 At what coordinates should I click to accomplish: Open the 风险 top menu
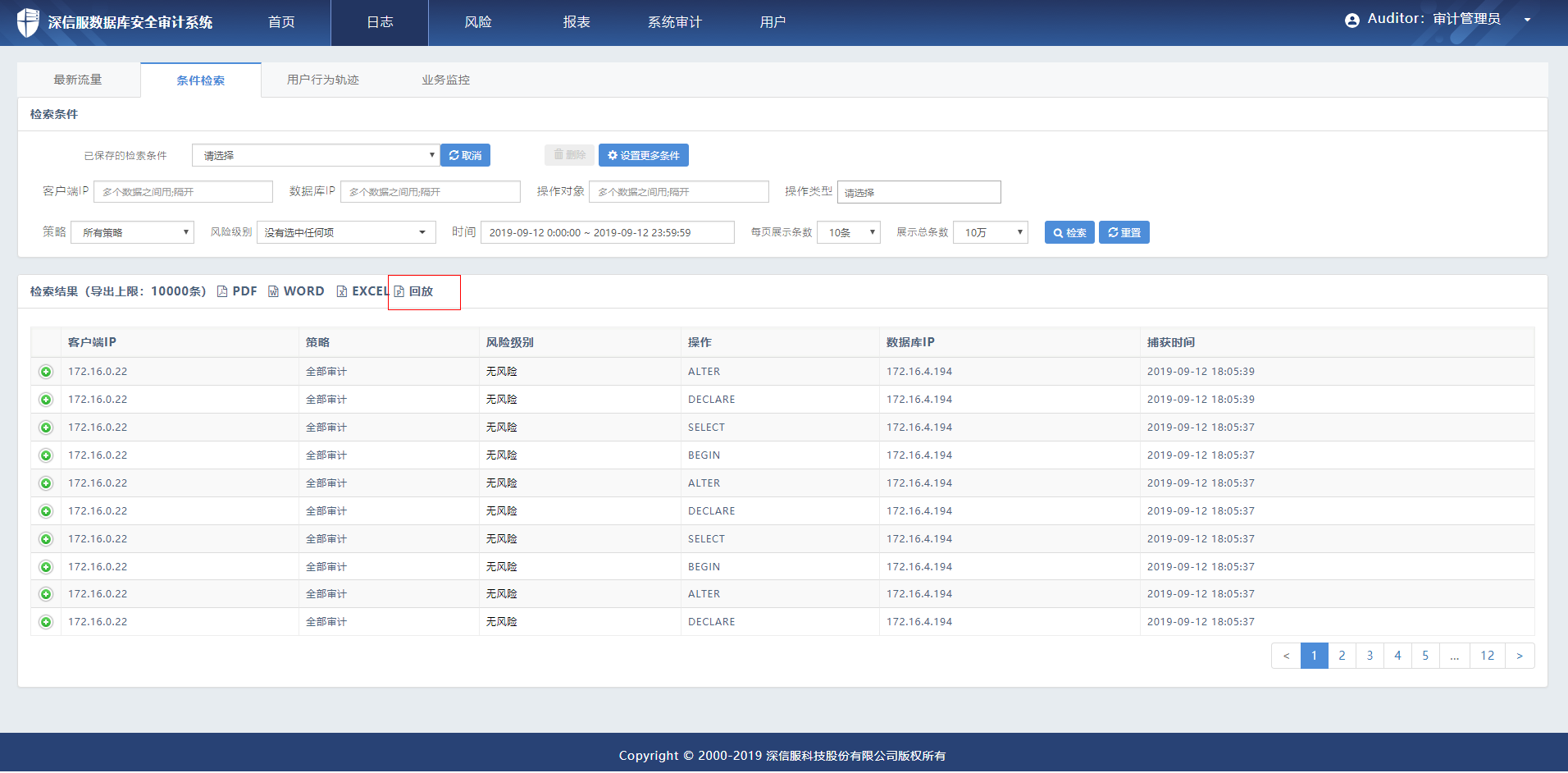click(x=477, y=22)
